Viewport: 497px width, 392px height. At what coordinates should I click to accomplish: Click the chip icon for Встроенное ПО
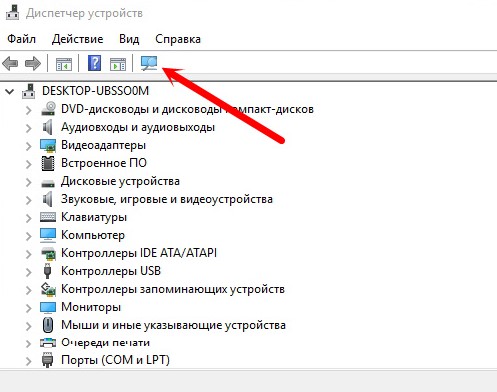(48, 163)
